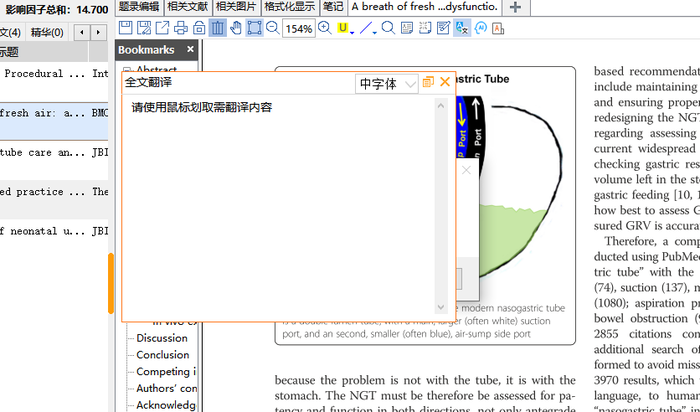Click the yellow highlight color swatch
Screen dimensions: 700x412
point(343,28)
